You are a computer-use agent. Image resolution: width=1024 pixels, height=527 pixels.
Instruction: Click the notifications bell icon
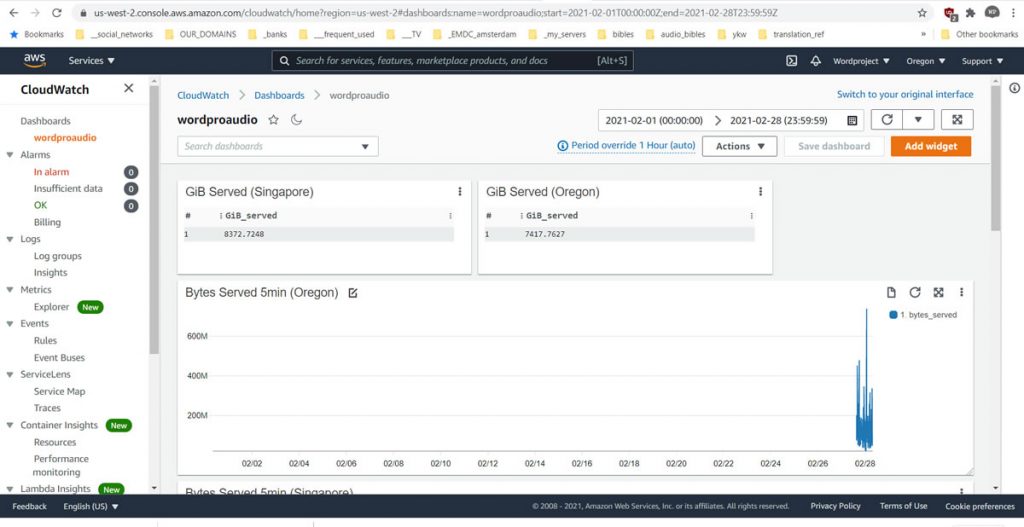(x=816, y=61)
